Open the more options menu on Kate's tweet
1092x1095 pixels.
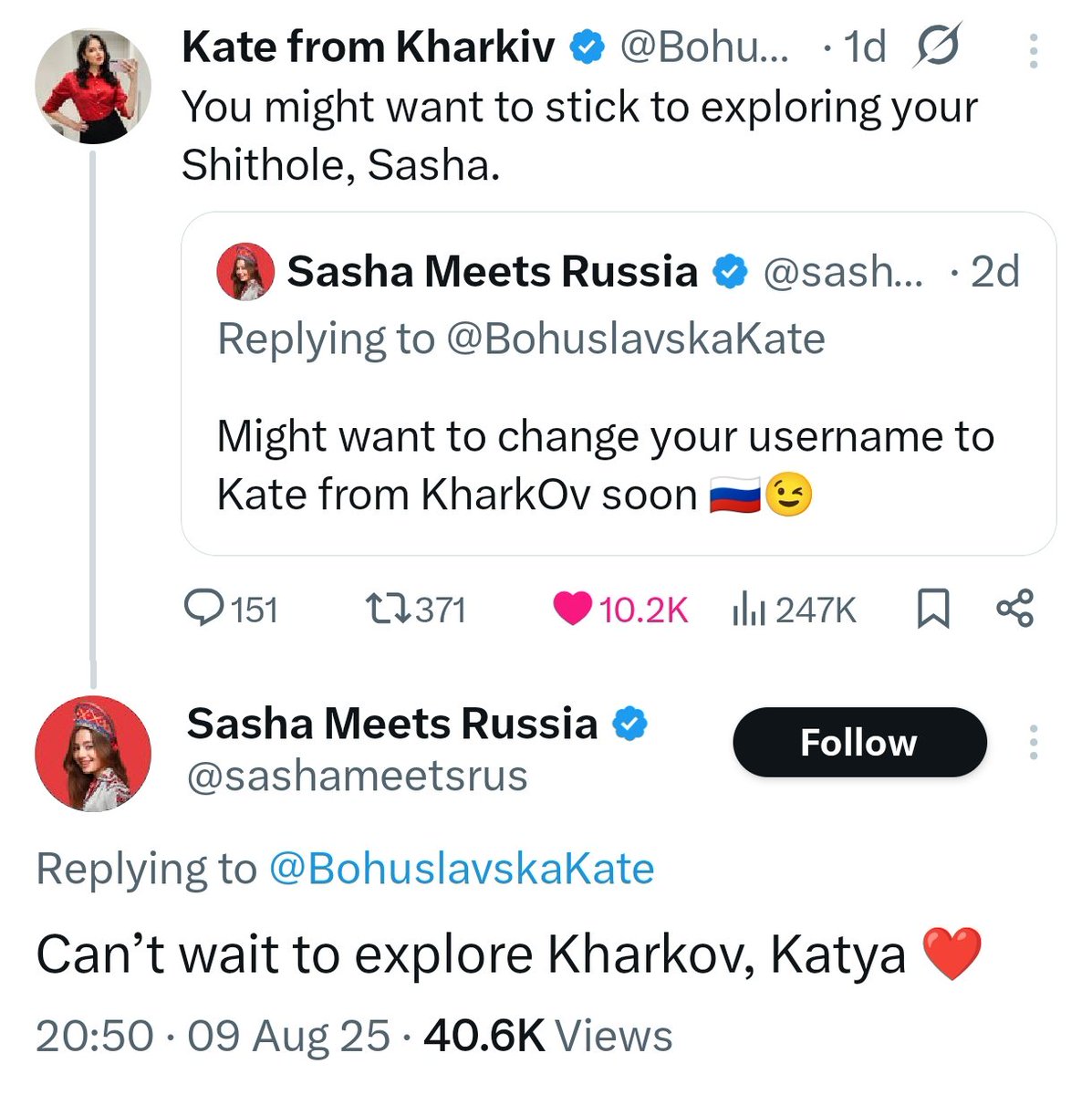coord(1033,51)
